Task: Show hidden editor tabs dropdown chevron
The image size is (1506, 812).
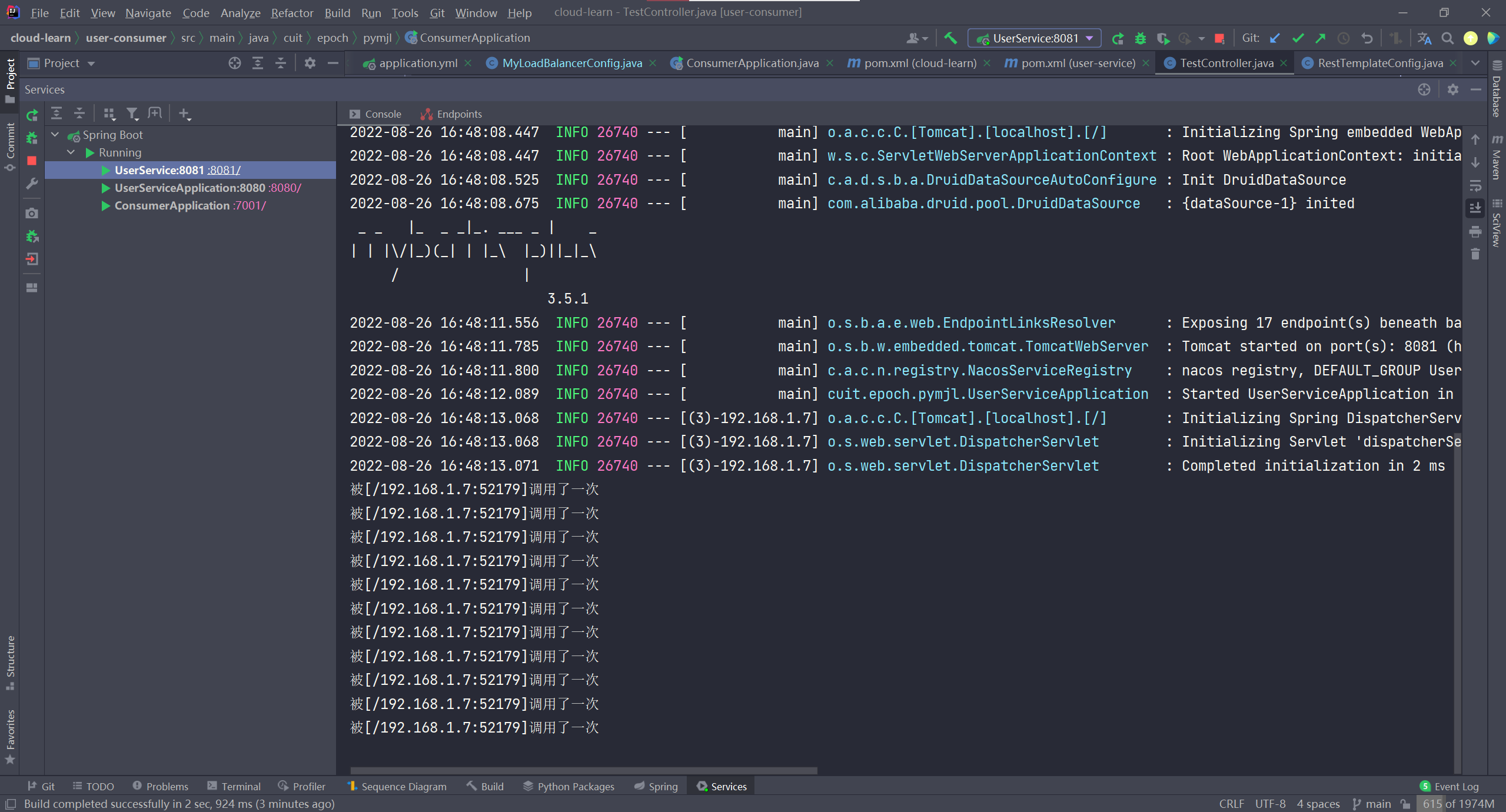Action: click(1475, 63)
